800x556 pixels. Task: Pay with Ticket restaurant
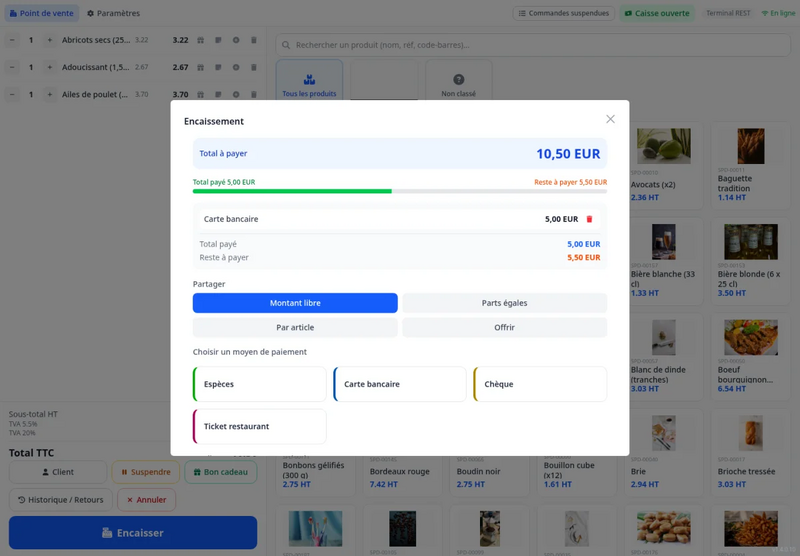point(260,426)
